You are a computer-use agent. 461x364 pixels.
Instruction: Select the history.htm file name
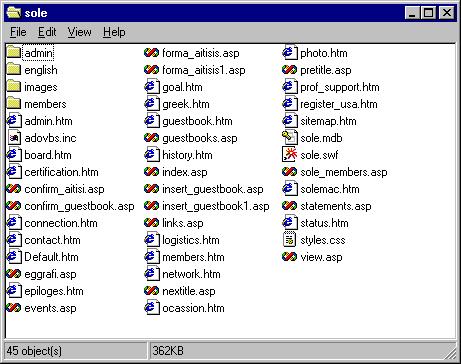click(187, 155)
